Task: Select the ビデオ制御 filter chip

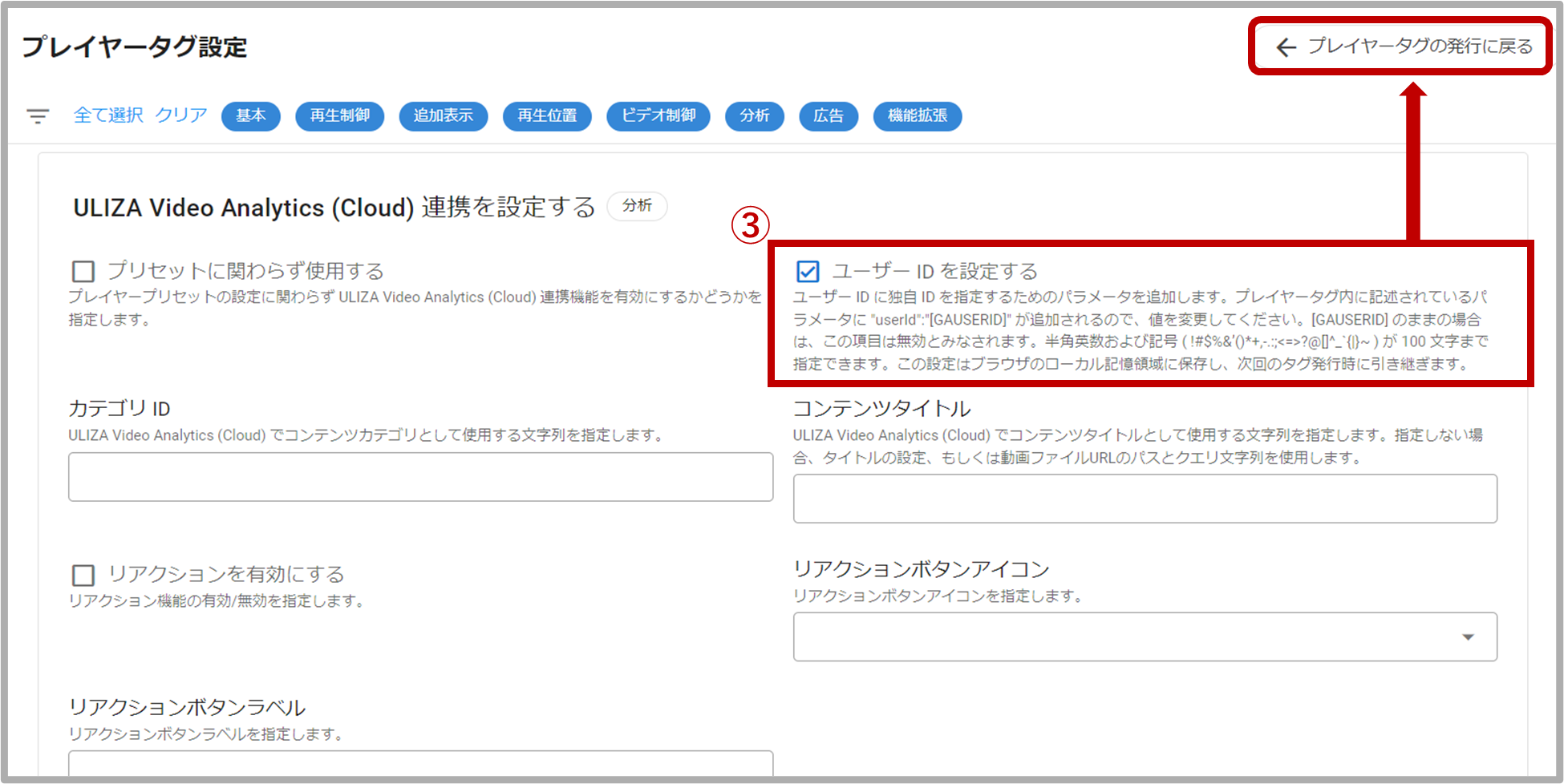Action: [x=658, y=116]
